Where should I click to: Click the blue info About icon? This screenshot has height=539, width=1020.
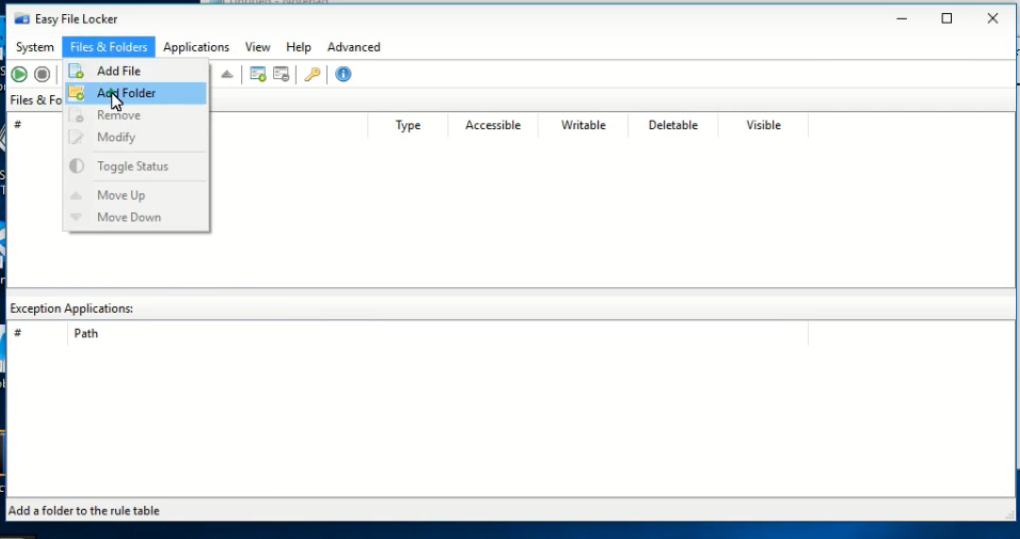point(343,74)
